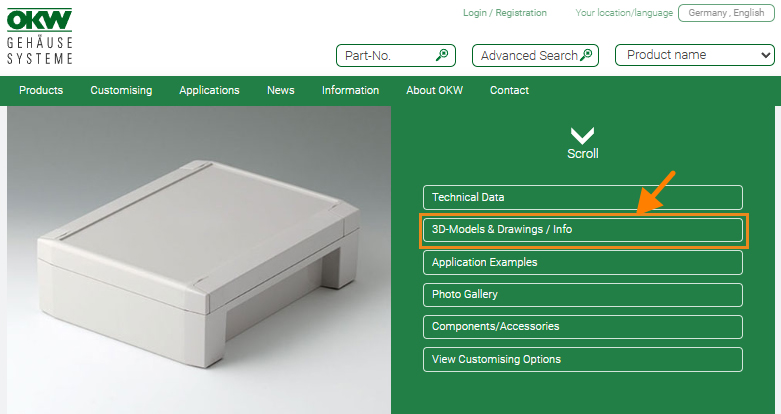Click the Login / Registration link
781x414 pixels.
(505, 13)
